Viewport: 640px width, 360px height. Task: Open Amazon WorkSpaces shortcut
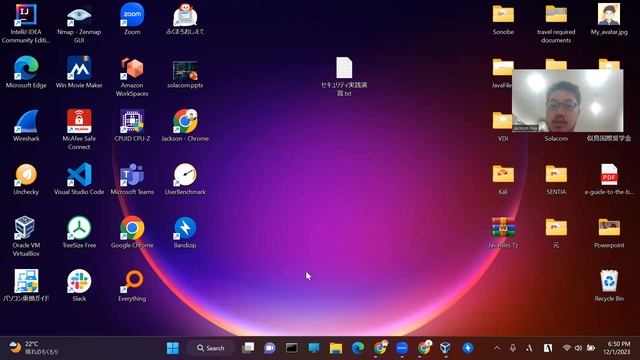click(x=132, y=68)
